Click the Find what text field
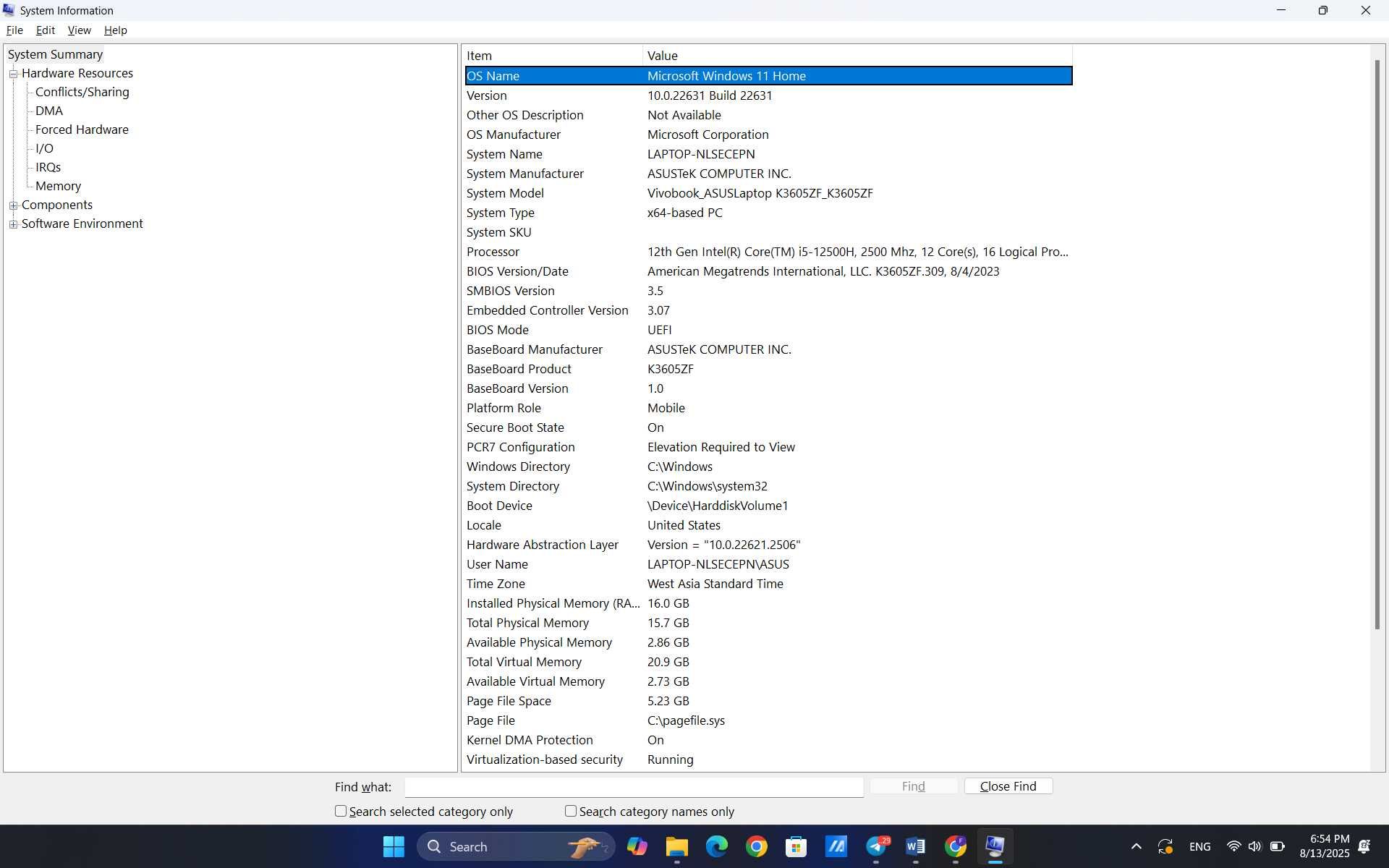This screenshot has height=868, width=1389. coord(634,787)
